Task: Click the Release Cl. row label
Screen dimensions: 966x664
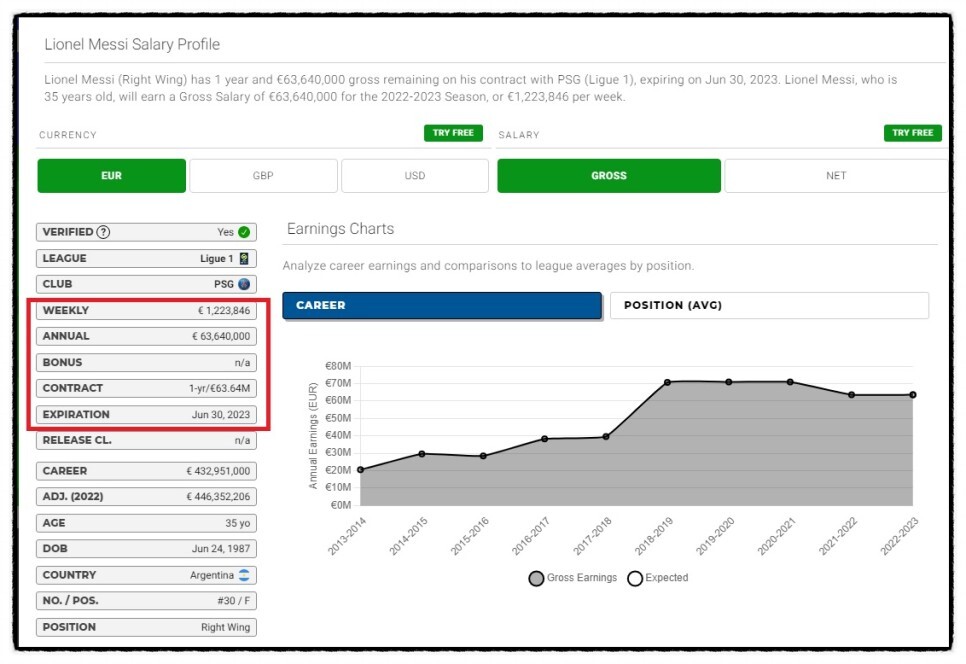Action: point(77,440)
